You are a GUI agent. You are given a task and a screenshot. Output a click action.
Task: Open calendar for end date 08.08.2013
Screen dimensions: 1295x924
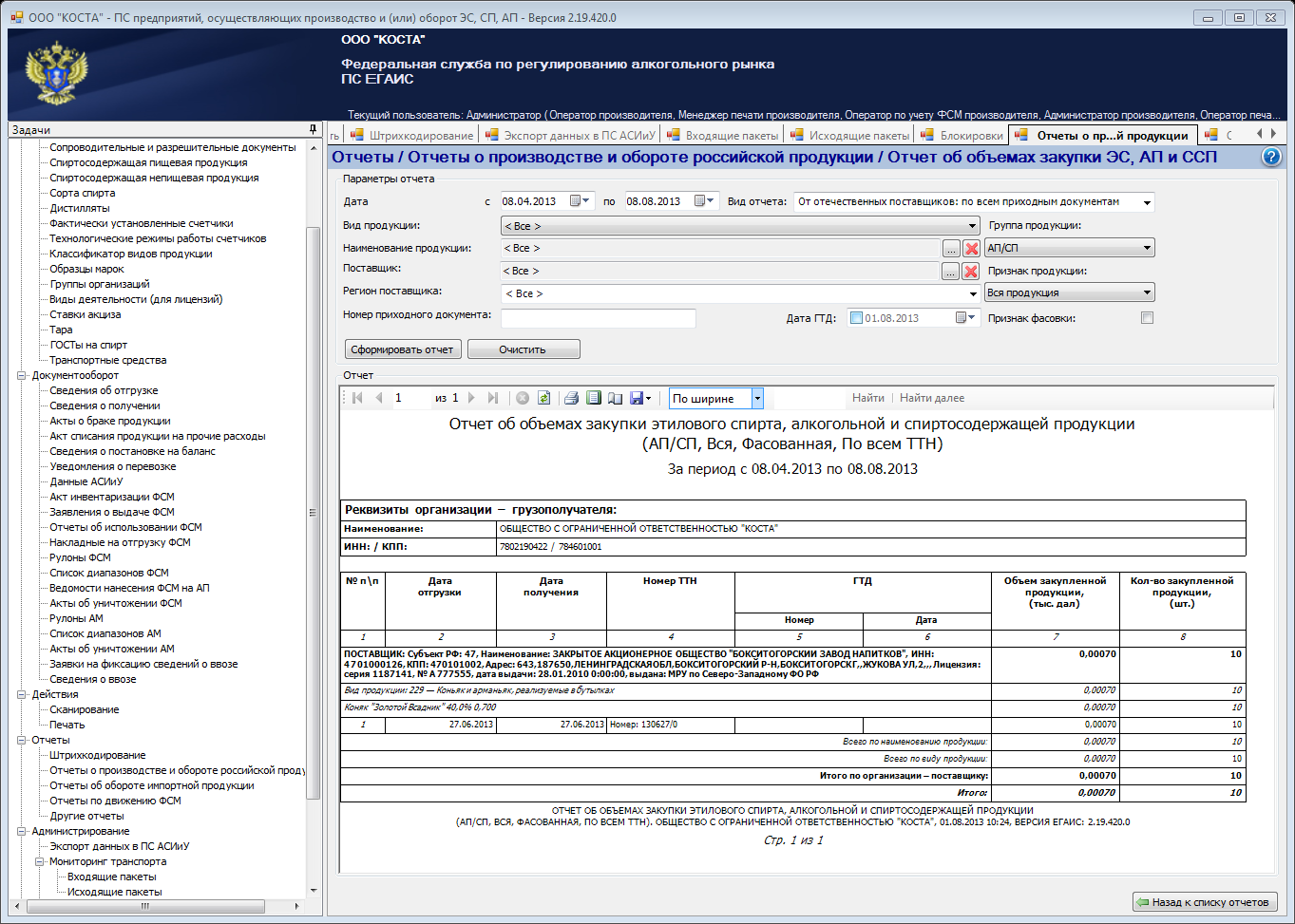704,201
